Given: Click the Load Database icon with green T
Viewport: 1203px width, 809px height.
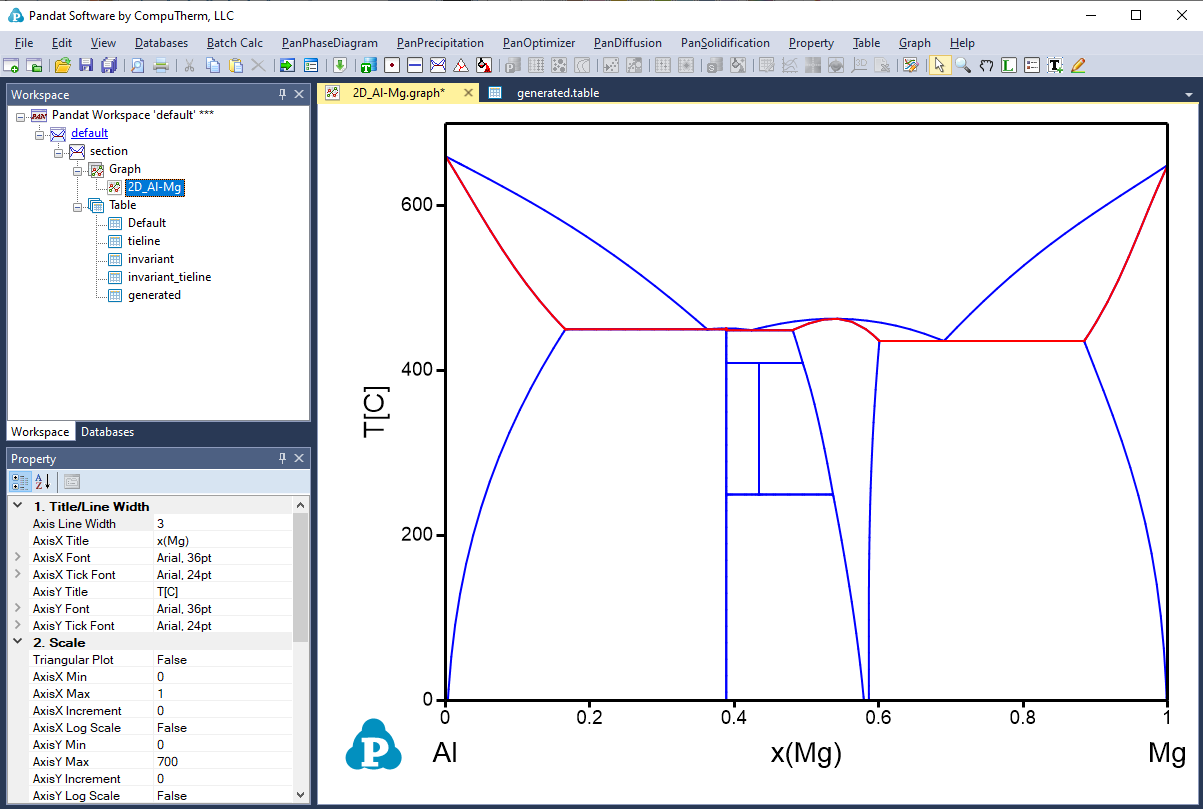Looking at the screenshot, I should tap(367, 65).
